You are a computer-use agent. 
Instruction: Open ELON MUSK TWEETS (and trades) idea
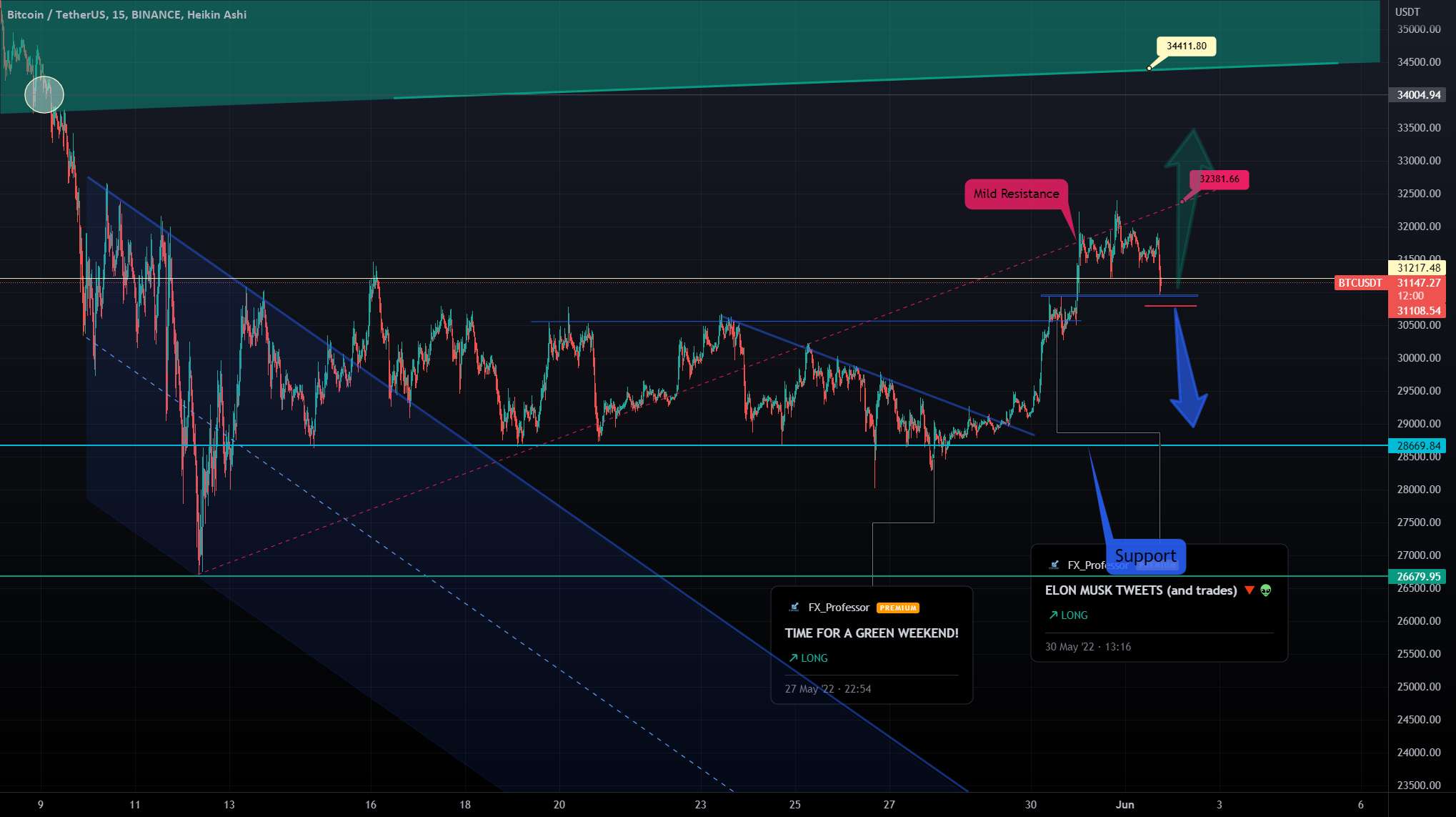1141,590
